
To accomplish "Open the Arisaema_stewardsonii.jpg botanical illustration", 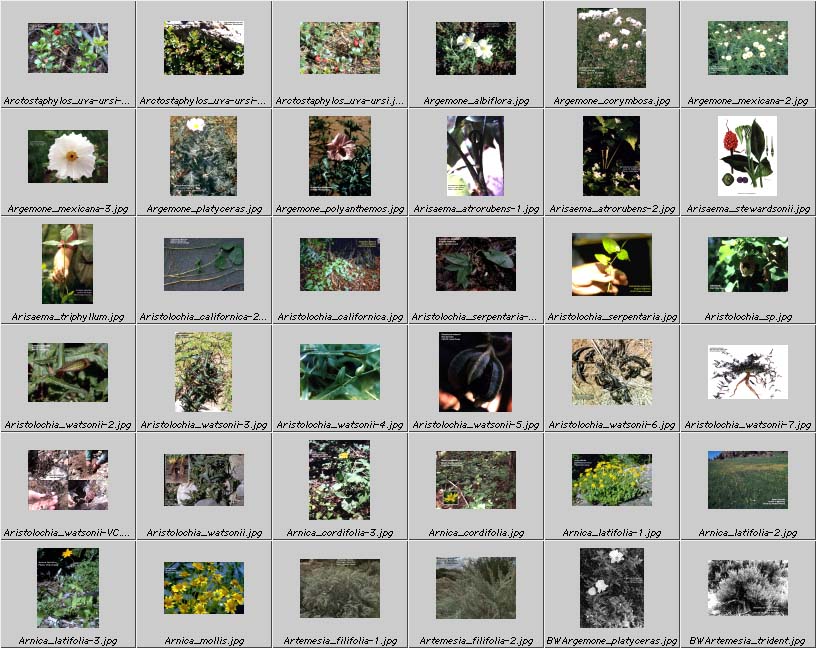I will (x=747, y=156).
